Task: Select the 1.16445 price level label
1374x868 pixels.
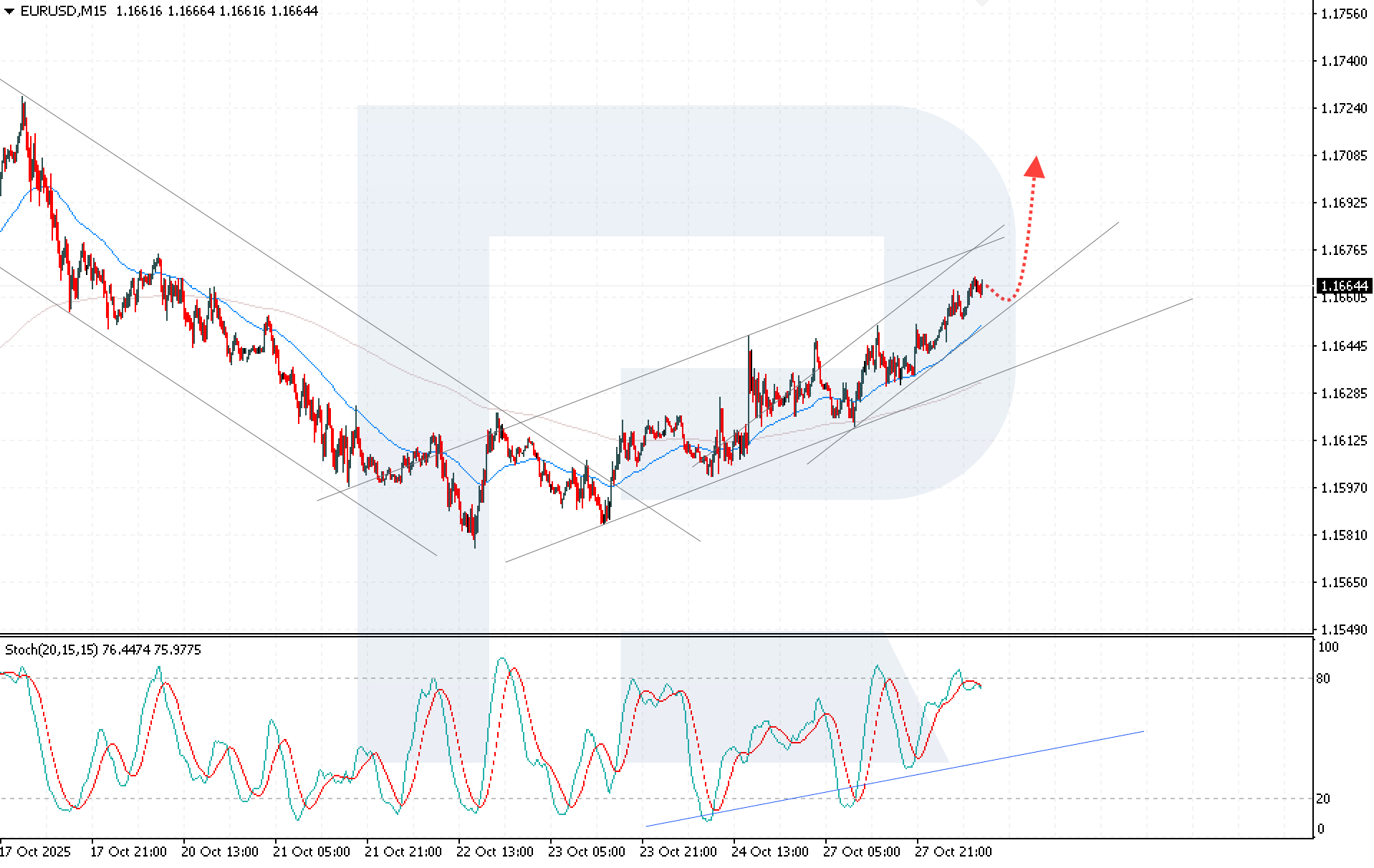Action: pyautogui.click(x=1344, y=346)
